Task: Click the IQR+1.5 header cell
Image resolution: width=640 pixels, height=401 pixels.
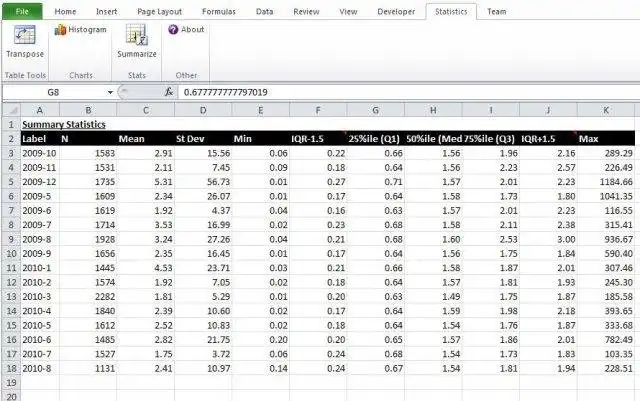Action: [x=548, y=139]
